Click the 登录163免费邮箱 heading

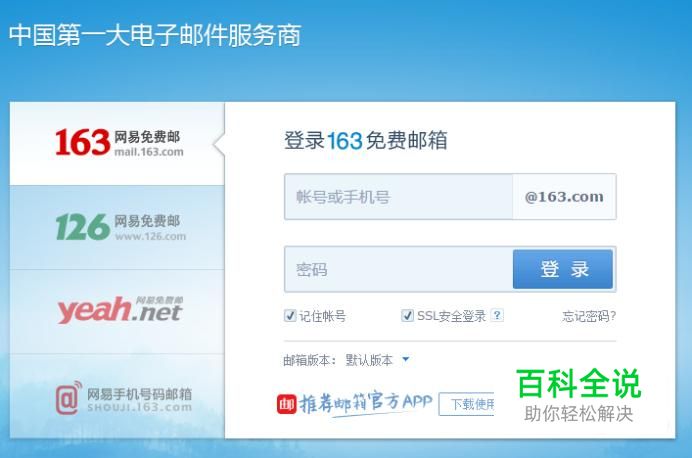click(x=365, y=140)
